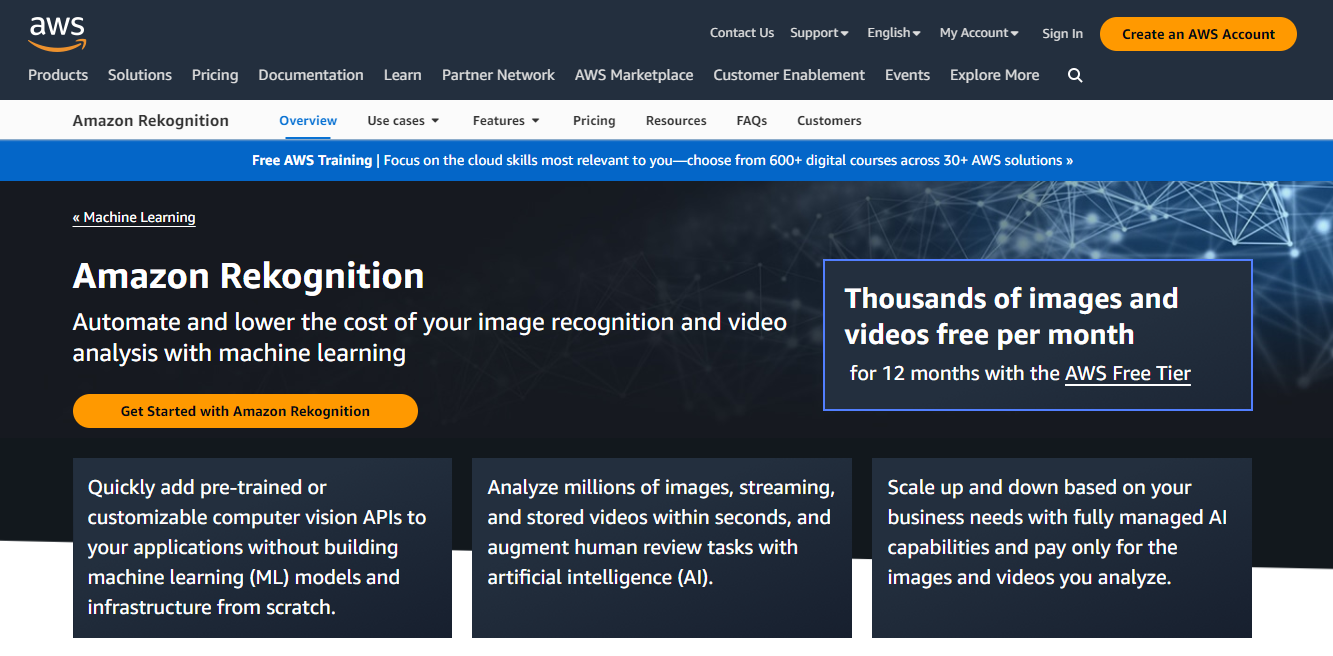Image resolution: width=1333 pixels, height=656 pixels.
Task: Visit AWS Marketplace
Action: point(634,75)
